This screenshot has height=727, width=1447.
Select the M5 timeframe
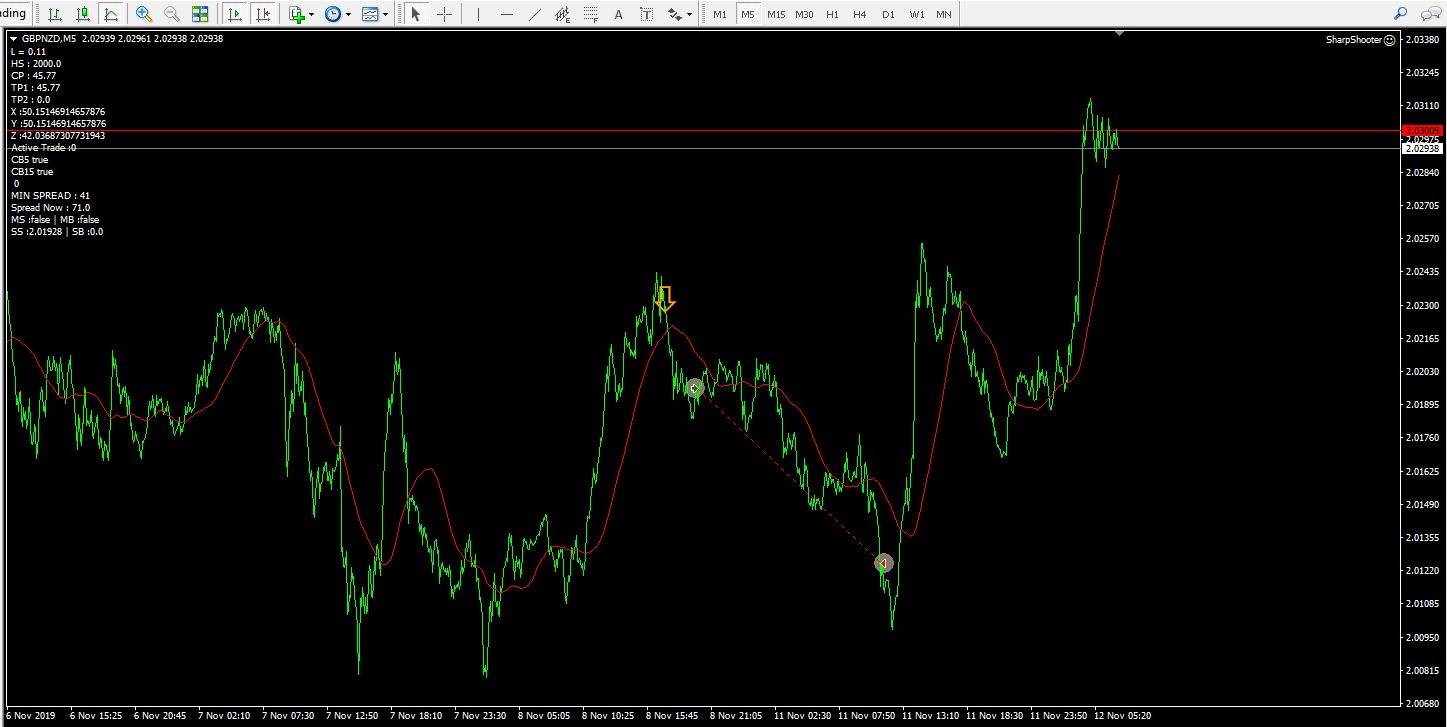click(x=748, y=14)
